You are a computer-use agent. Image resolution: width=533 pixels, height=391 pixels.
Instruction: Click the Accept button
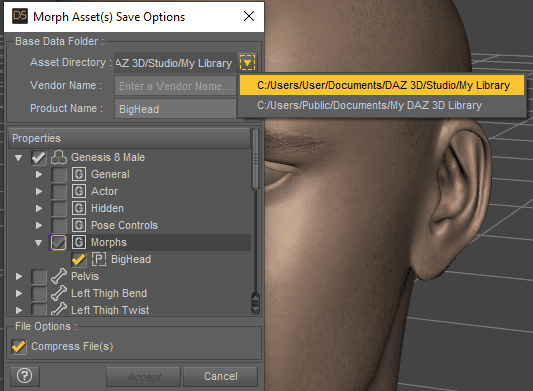pos(143,376)
